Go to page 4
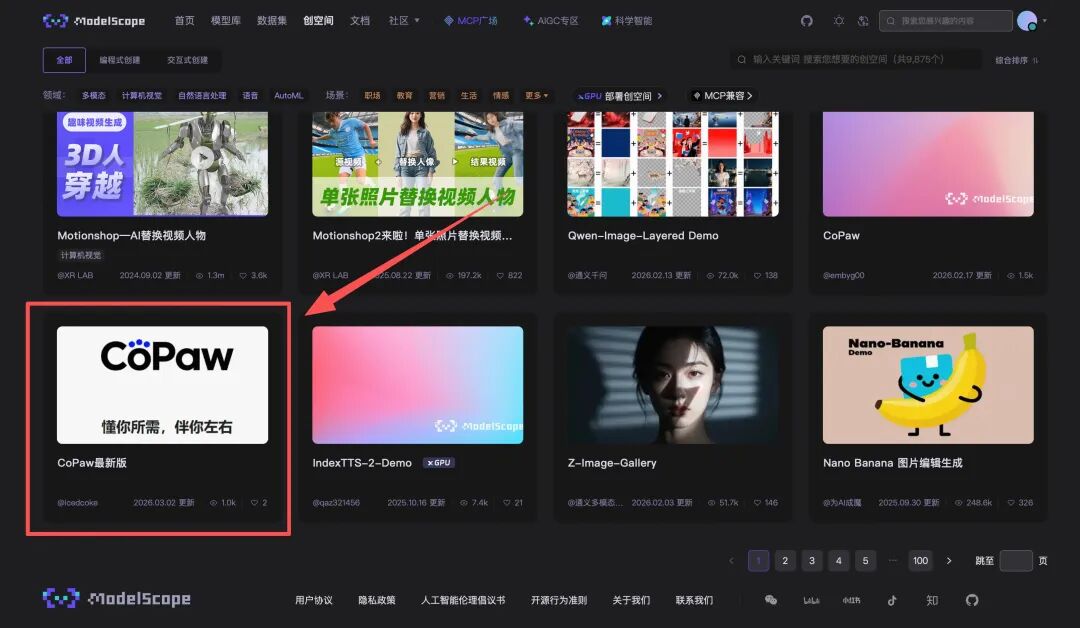Image resolution: width=1080 pixels, height=628 pixels. pos(838,561)
